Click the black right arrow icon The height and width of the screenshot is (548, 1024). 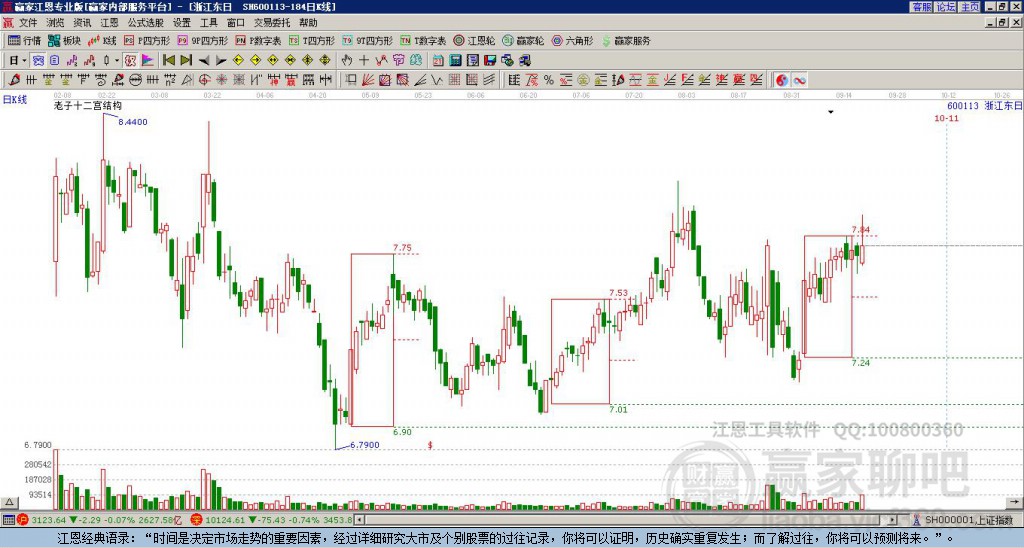coord(221,61)
